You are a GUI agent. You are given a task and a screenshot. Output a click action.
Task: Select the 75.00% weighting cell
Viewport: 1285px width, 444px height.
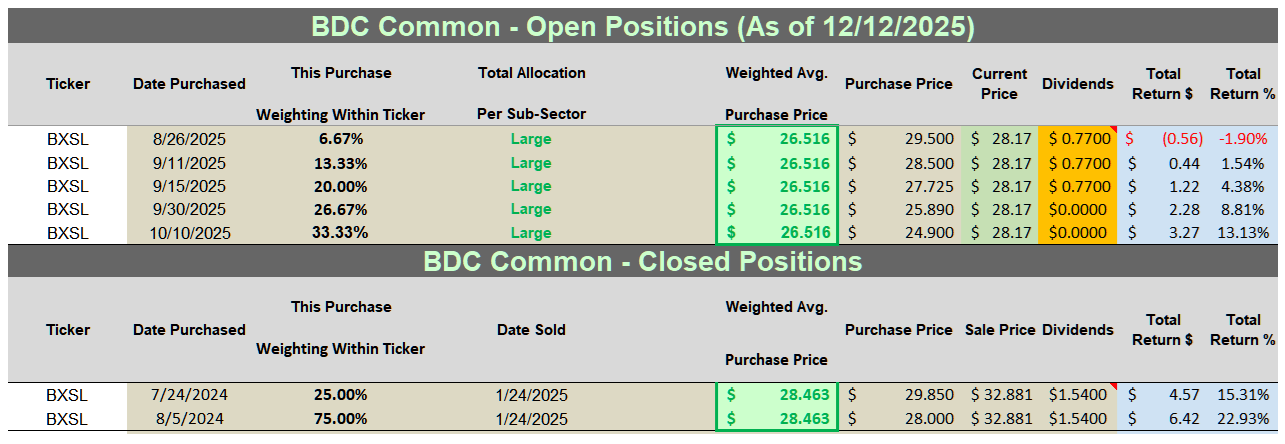(x=340, y=419)
